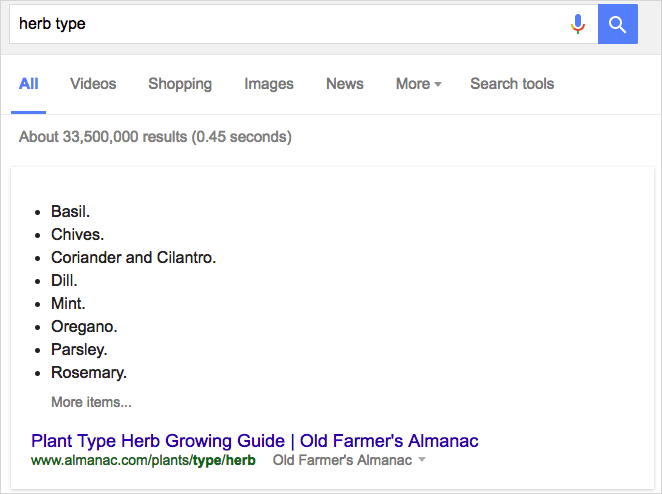The height and width of the screenshot is (494, 662).
Task: Go to the Images tab
Action: click(269, 84)
